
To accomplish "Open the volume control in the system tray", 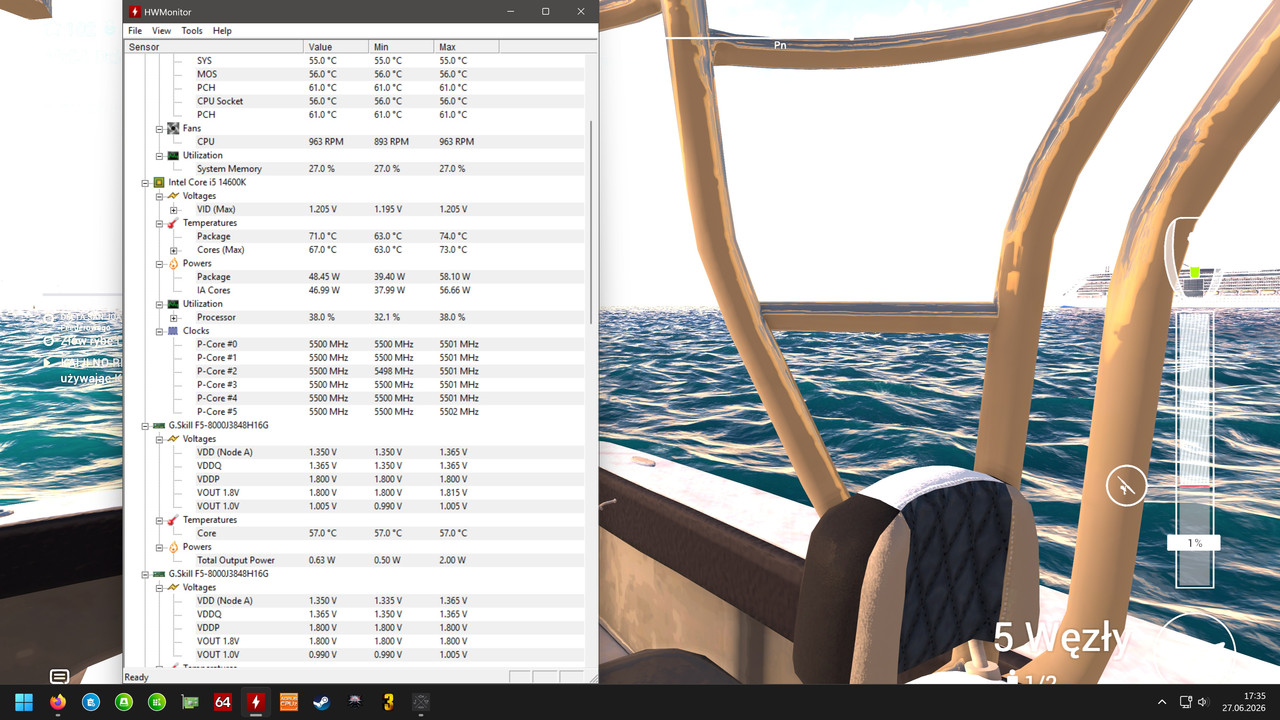I will pos(1202,702).
